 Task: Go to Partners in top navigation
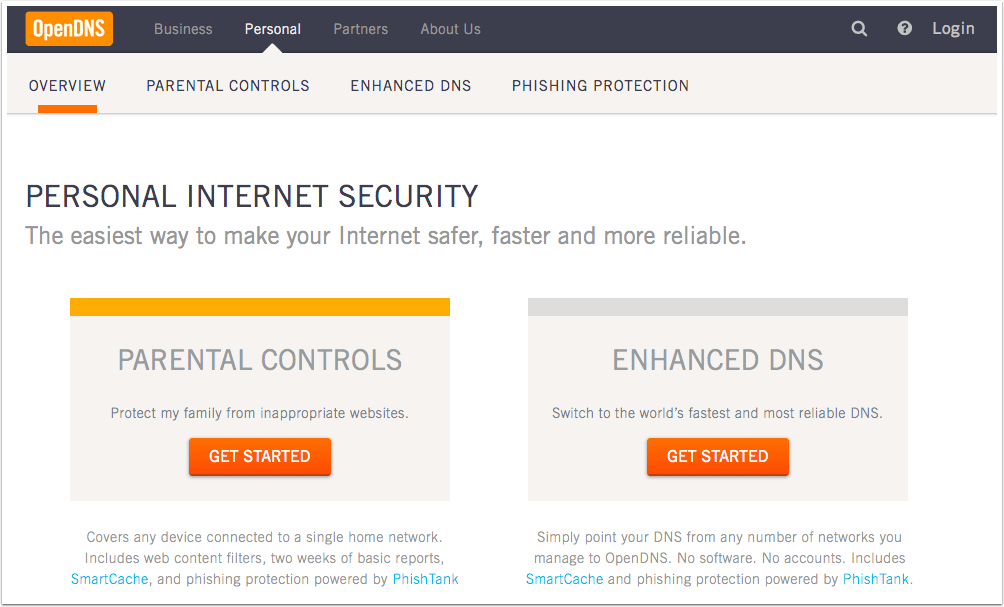pyautogui.click(x=360, y=29)
